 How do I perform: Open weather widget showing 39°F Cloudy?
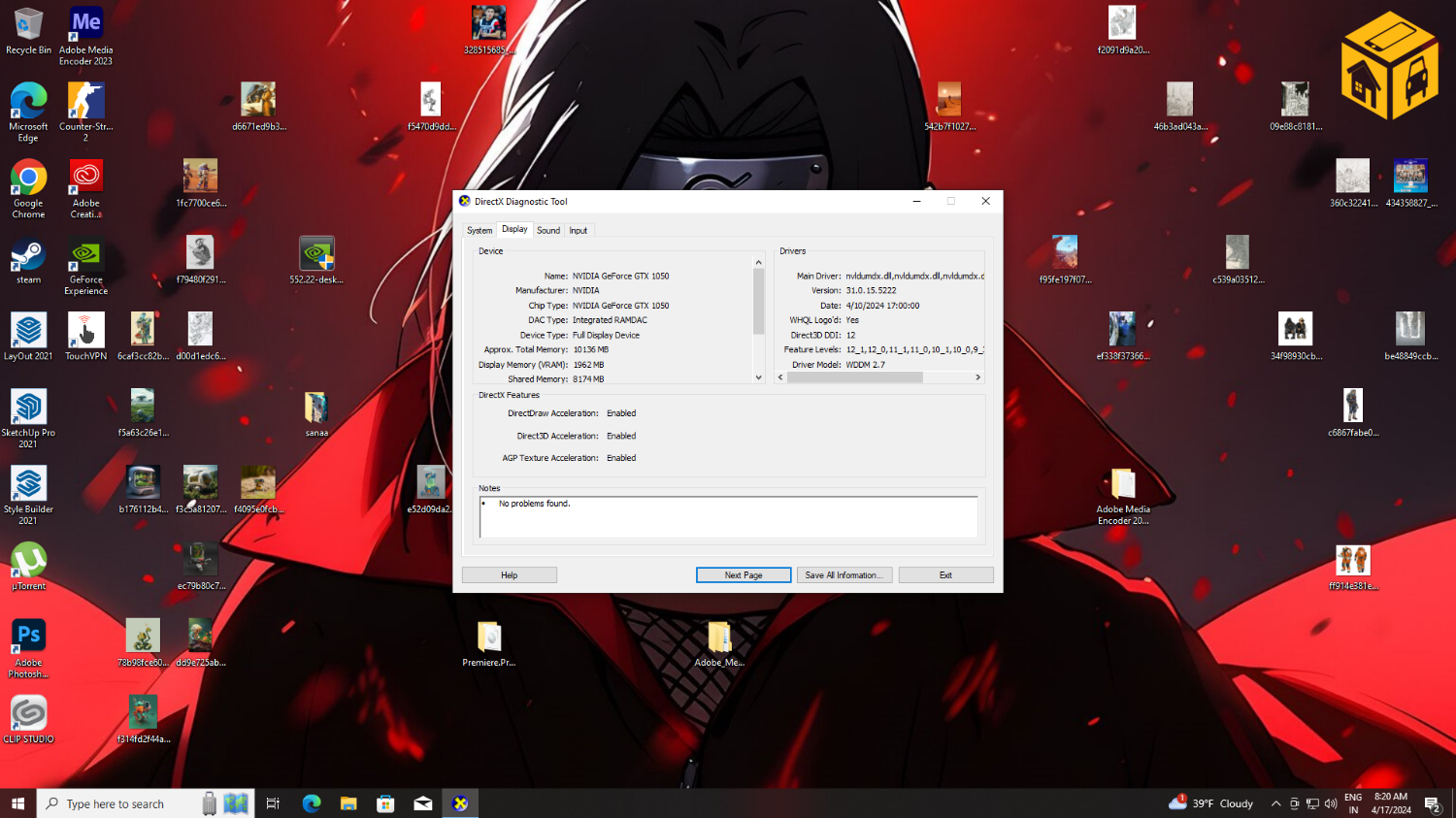tap(1210, 803)
